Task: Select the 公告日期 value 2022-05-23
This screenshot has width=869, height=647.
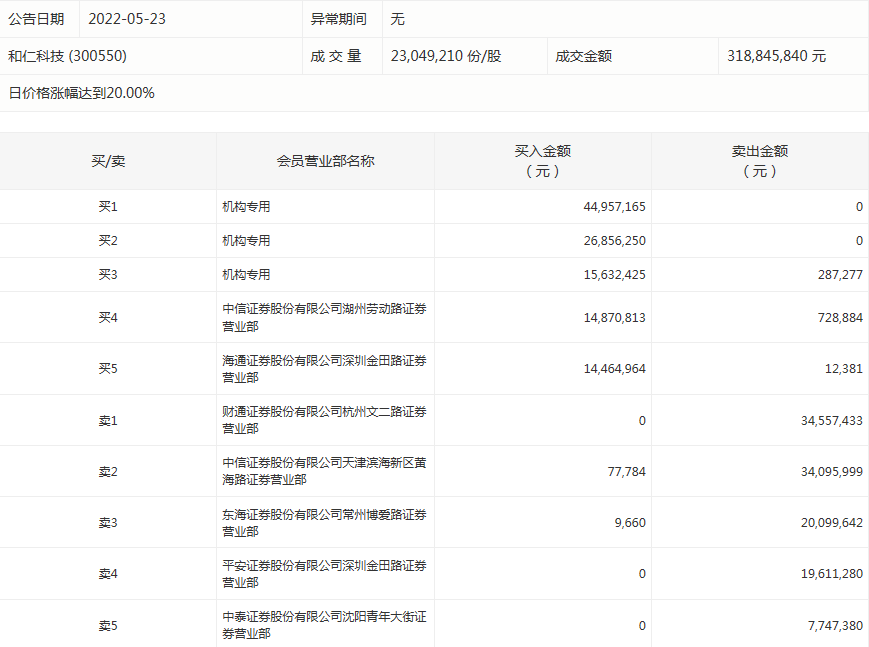Action: 127,19
